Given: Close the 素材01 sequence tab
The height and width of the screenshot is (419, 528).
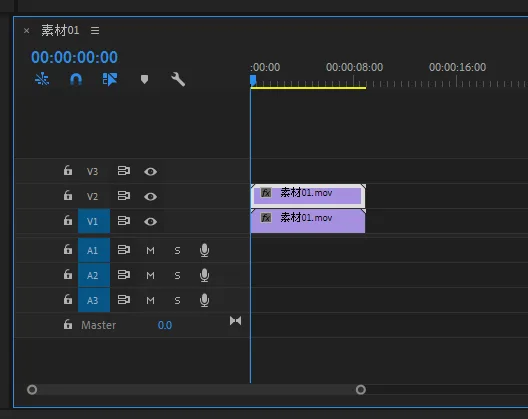Looking at the screenshot, I should (x=27, y=31).
